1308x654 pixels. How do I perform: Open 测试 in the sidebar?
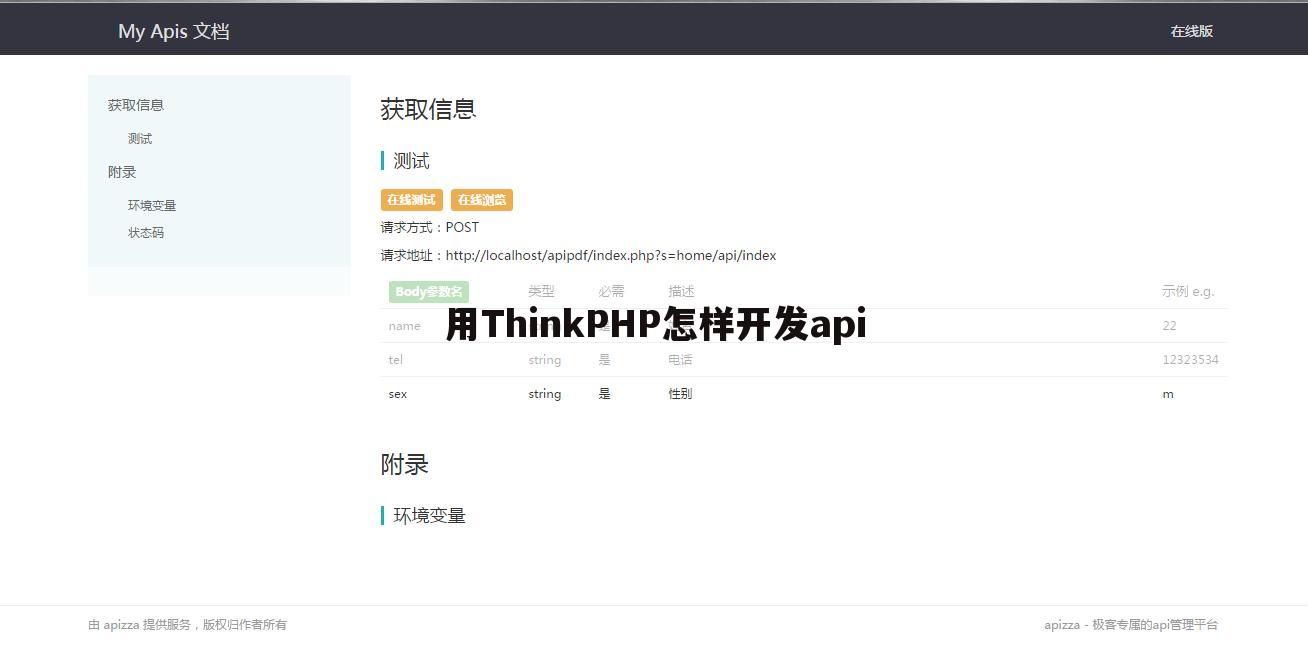coord(140,139)
